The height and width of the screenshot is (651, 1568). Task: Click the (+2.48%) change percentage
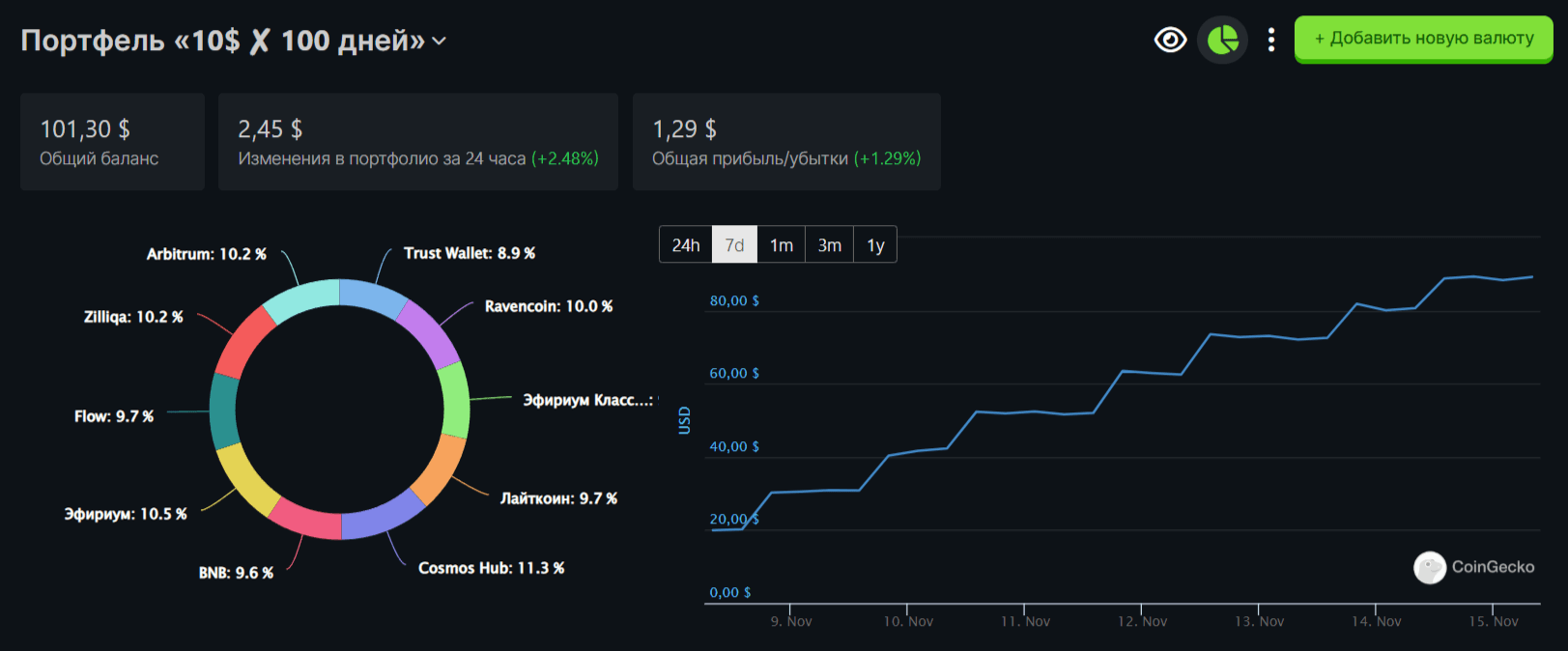(565, 158)
